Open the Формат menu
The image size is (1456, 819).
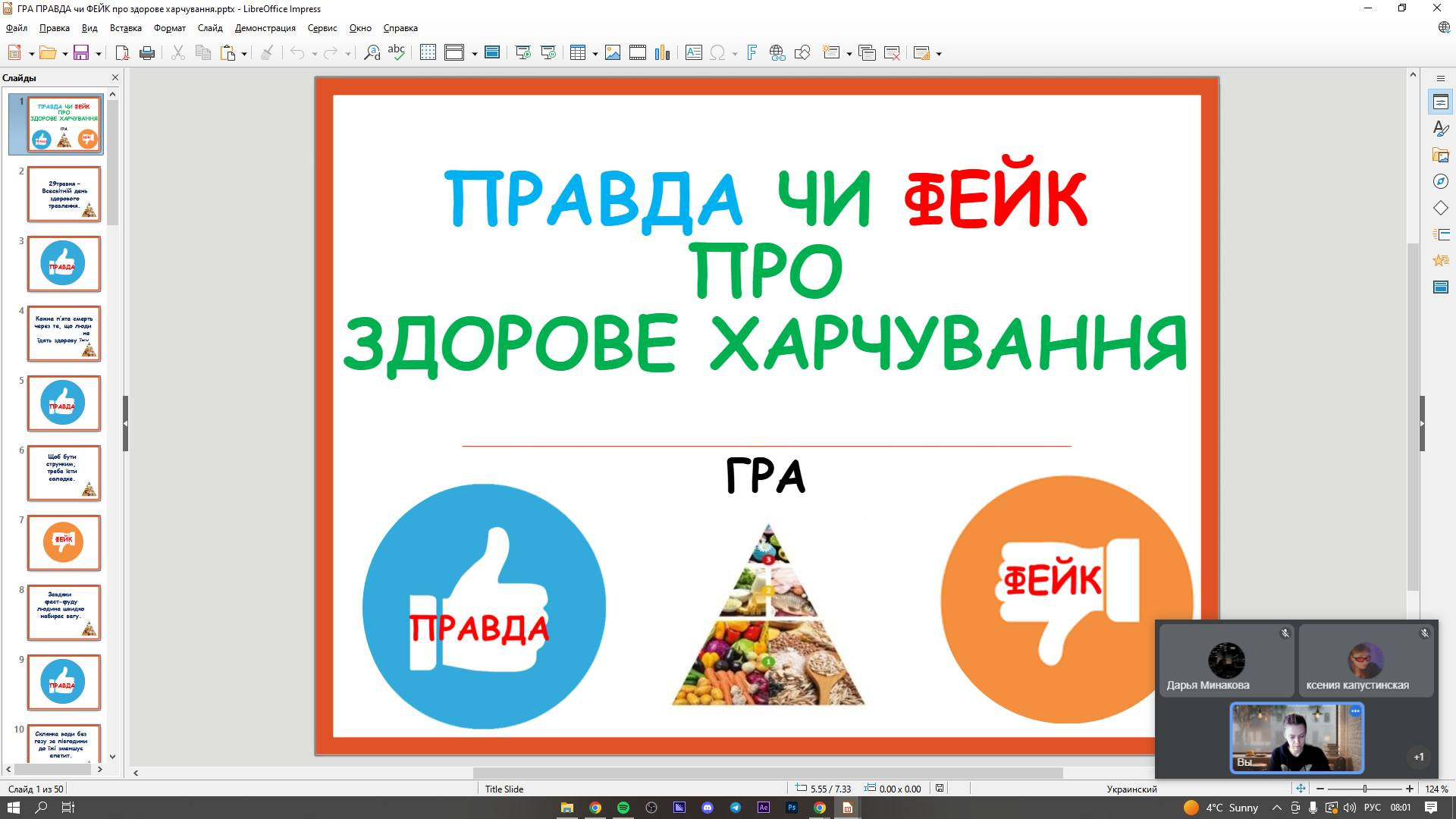[170, 28]
